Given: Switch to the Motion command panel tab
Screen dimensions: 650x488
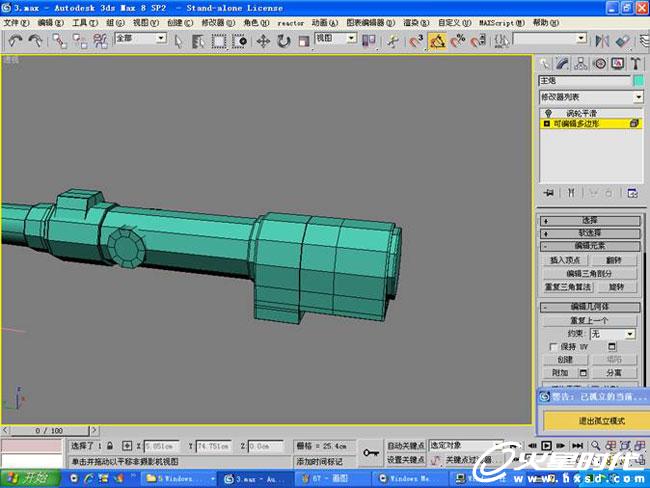Looking at the screenshot, I should pyautogui.click(x=599, y=63).
